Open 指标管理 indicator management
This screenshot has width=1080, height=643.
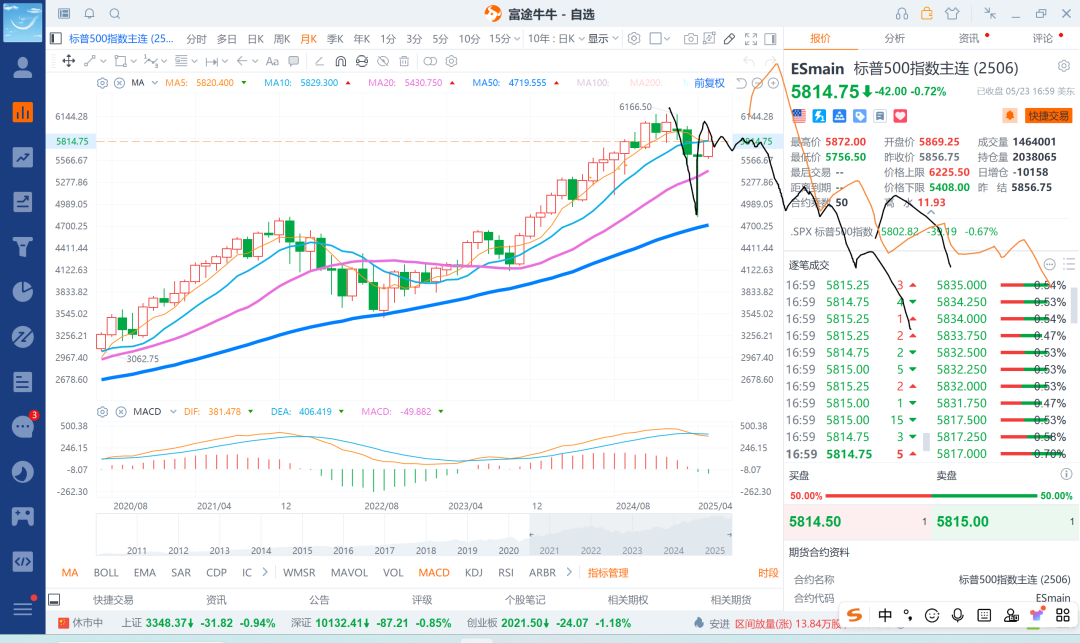pos(608,573)
